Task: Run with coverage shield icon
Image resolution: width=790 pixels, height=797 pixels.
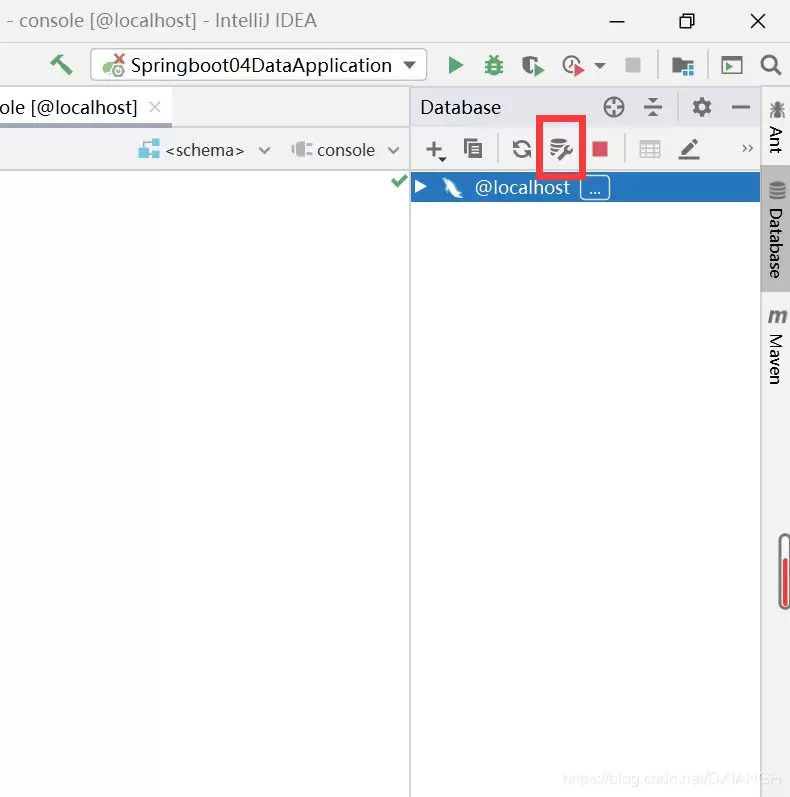Action: click(x=532, y=65)
